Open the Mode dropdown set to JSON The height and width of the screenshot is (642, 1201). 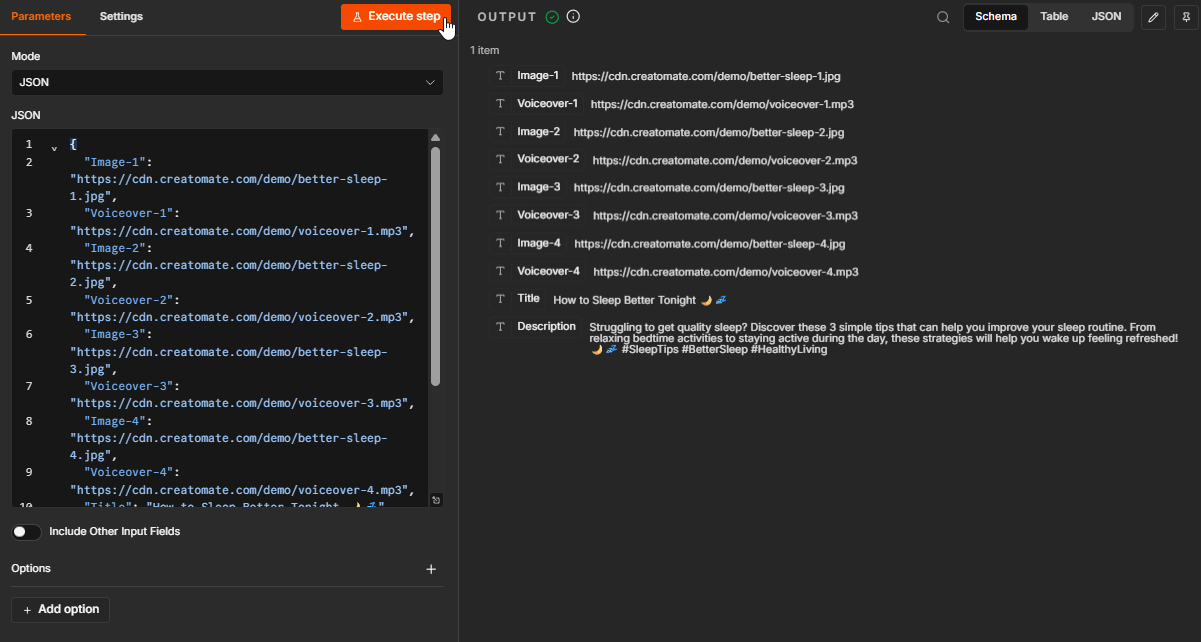click(x=227, y=82)
